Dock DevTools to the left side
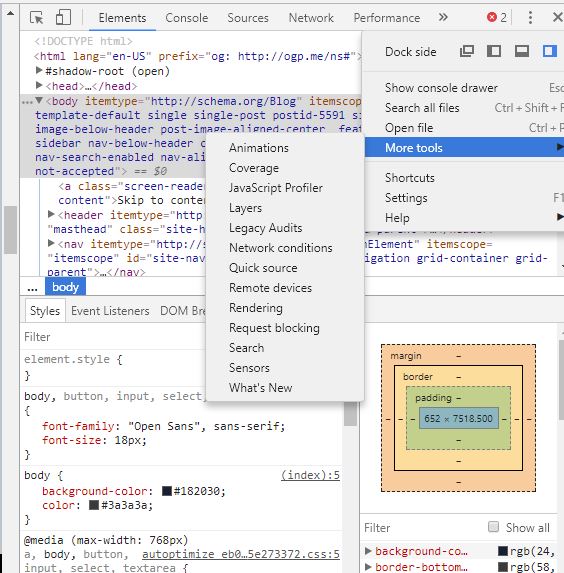The height and width of the screenshot is (573, 564). point(494,51)
